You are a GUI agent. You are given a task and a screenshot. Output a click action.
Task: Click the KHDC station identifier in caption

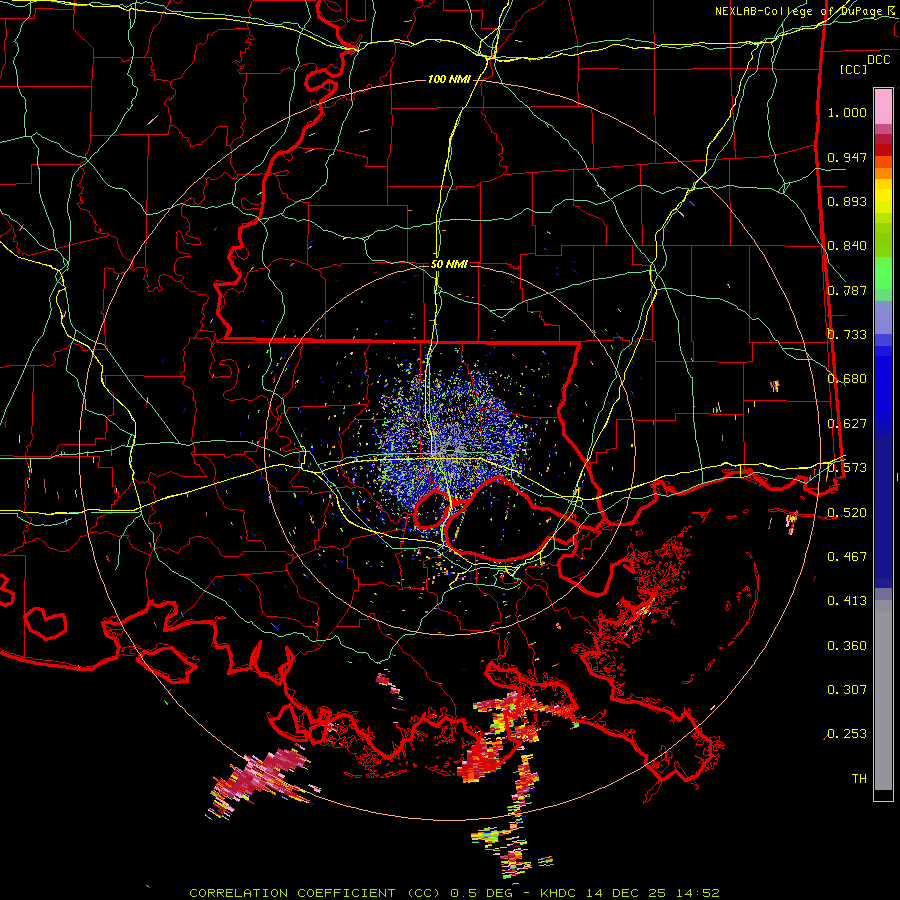pyautogui.click(x=561, y=893)
